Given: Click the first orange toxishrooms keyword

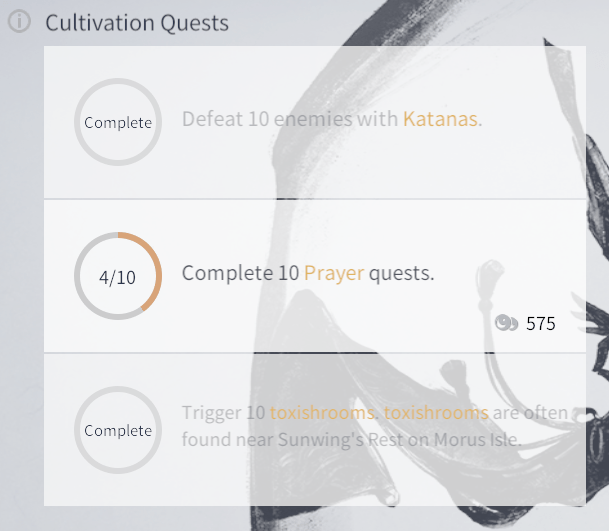Looking at the screenshot, I should point(322,413).
